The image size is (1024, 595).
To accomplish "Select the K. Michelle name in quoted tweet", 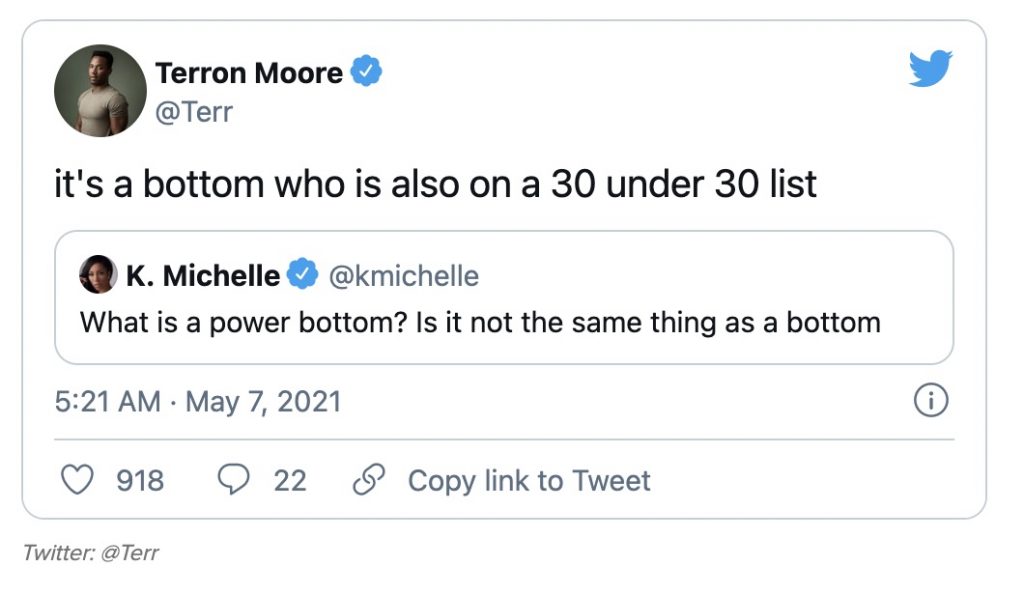I will point(203,276).
